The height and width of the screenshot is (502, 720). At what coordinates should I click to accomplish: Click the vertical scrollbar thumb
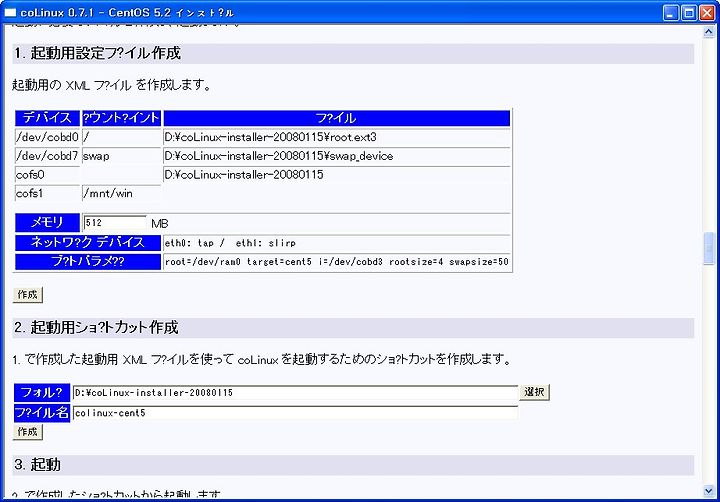(709, 248)
